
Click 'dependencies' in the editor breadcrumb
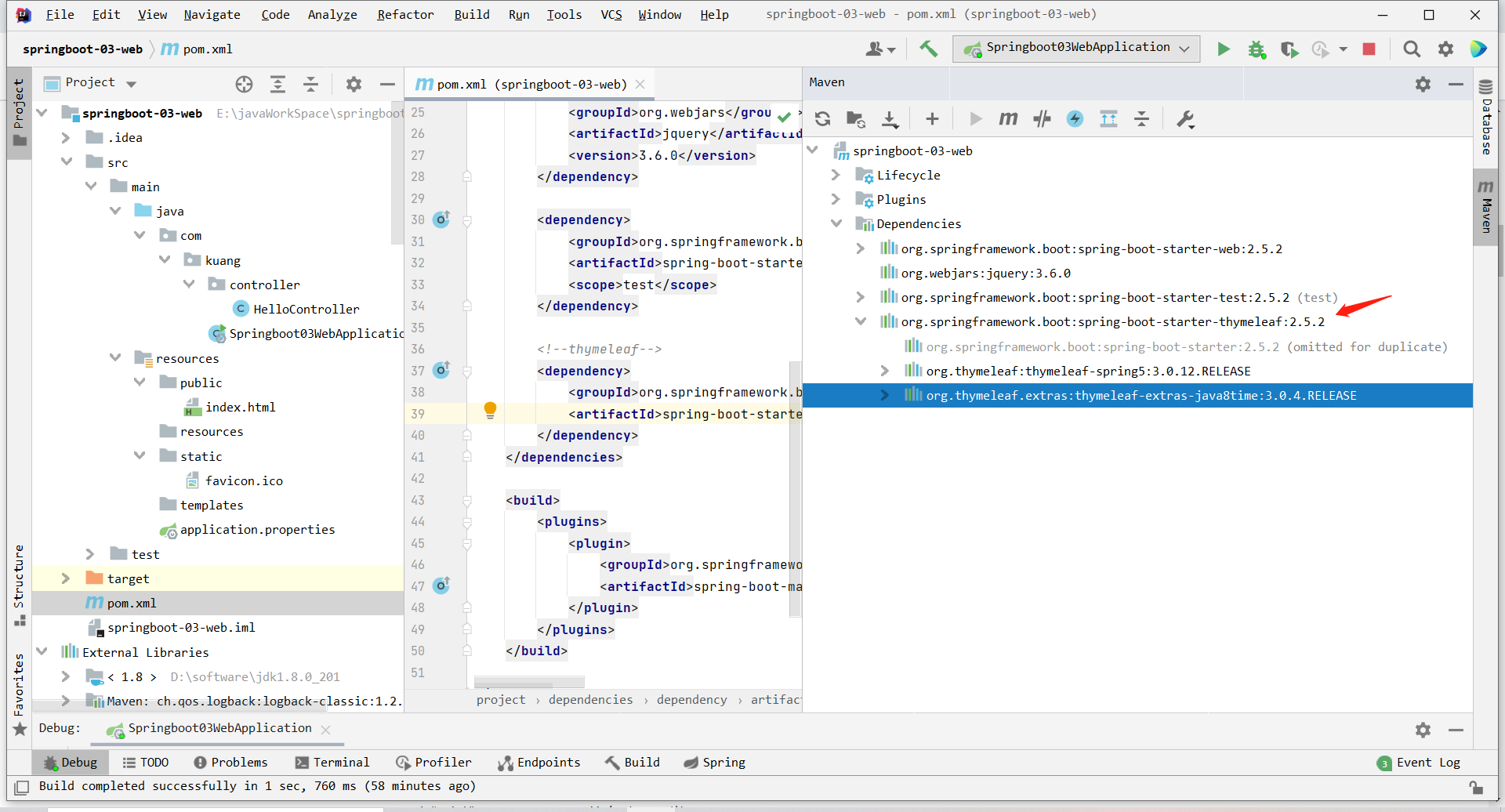(590, 700)
